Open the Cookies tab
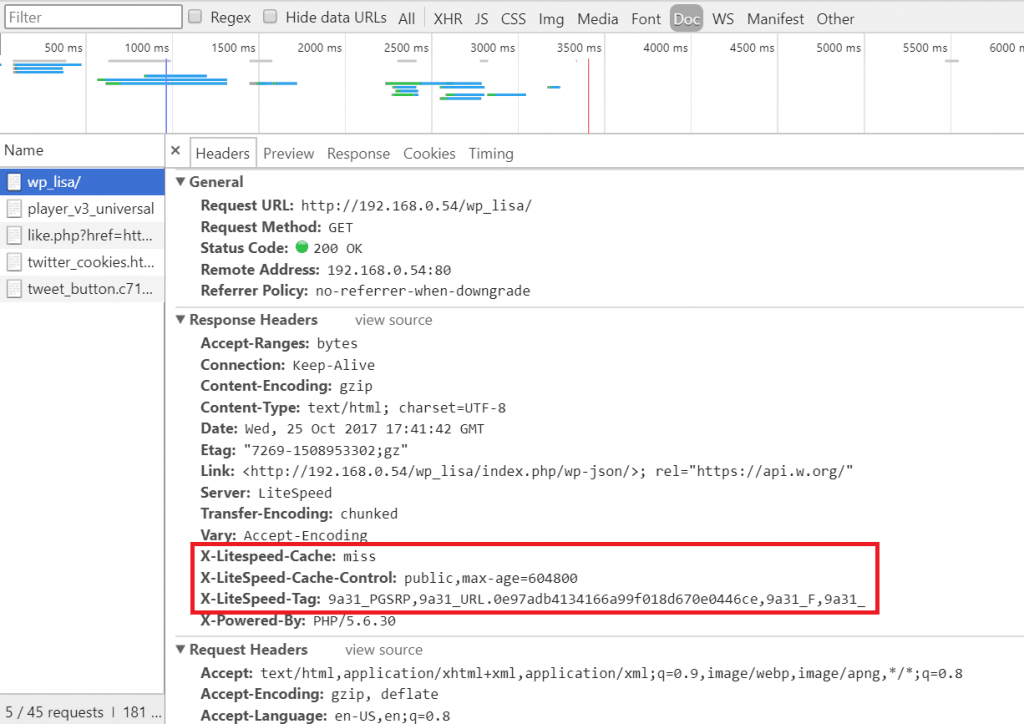The width and height of the screenshot is (1024, 724). coord(429,153)
